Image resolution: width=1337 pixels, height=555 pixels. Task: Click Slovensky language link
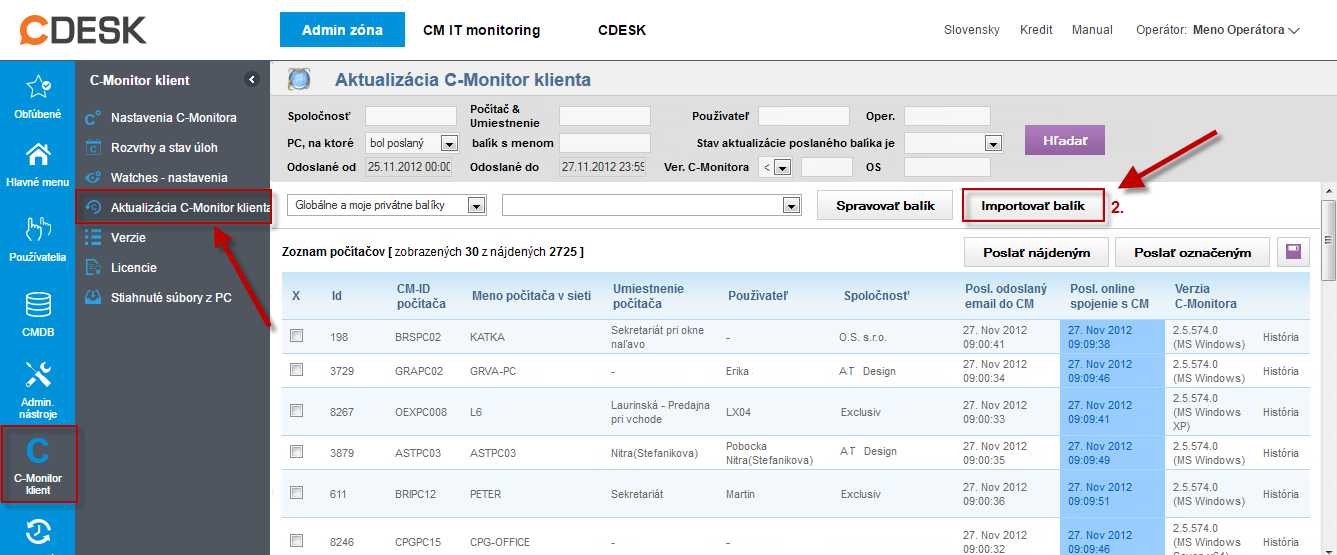(x=972, y=30)
